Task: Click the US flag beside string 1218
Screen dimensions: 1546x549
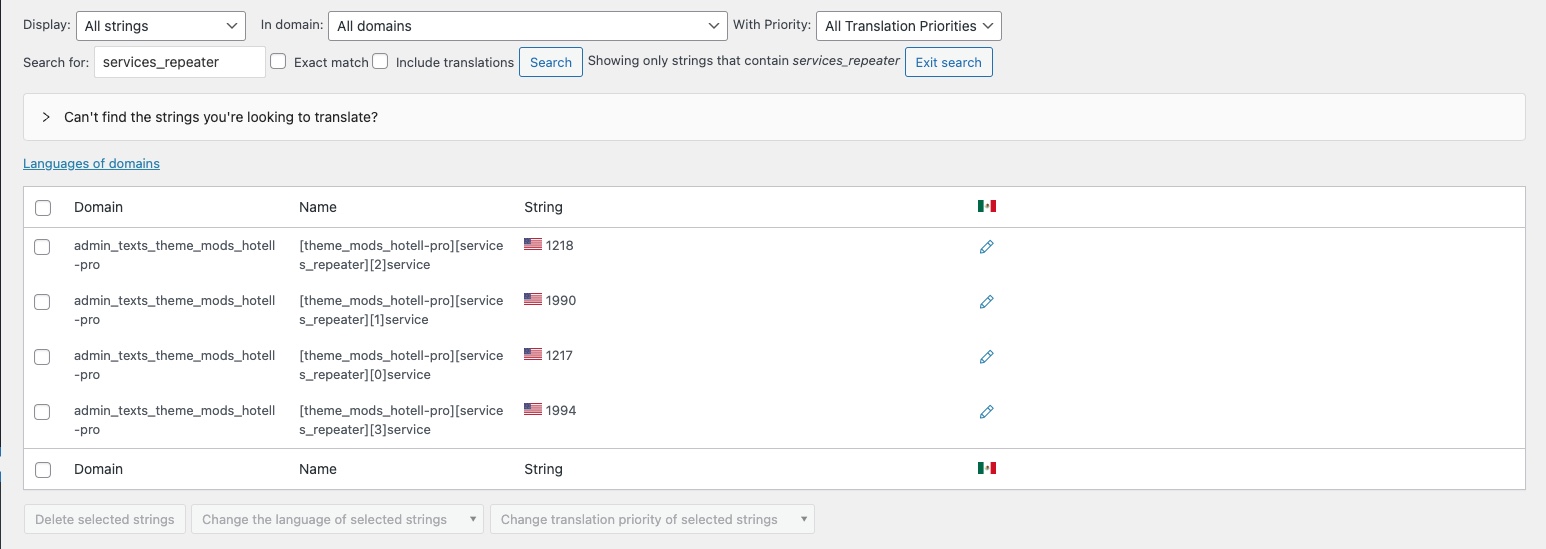Action: click(533, 244)
